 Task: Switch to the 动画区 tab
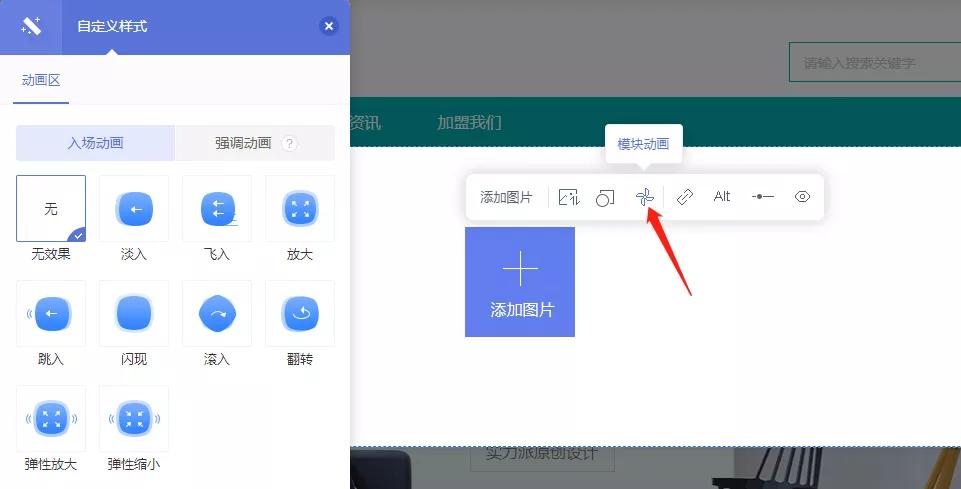tap(41, 80)
